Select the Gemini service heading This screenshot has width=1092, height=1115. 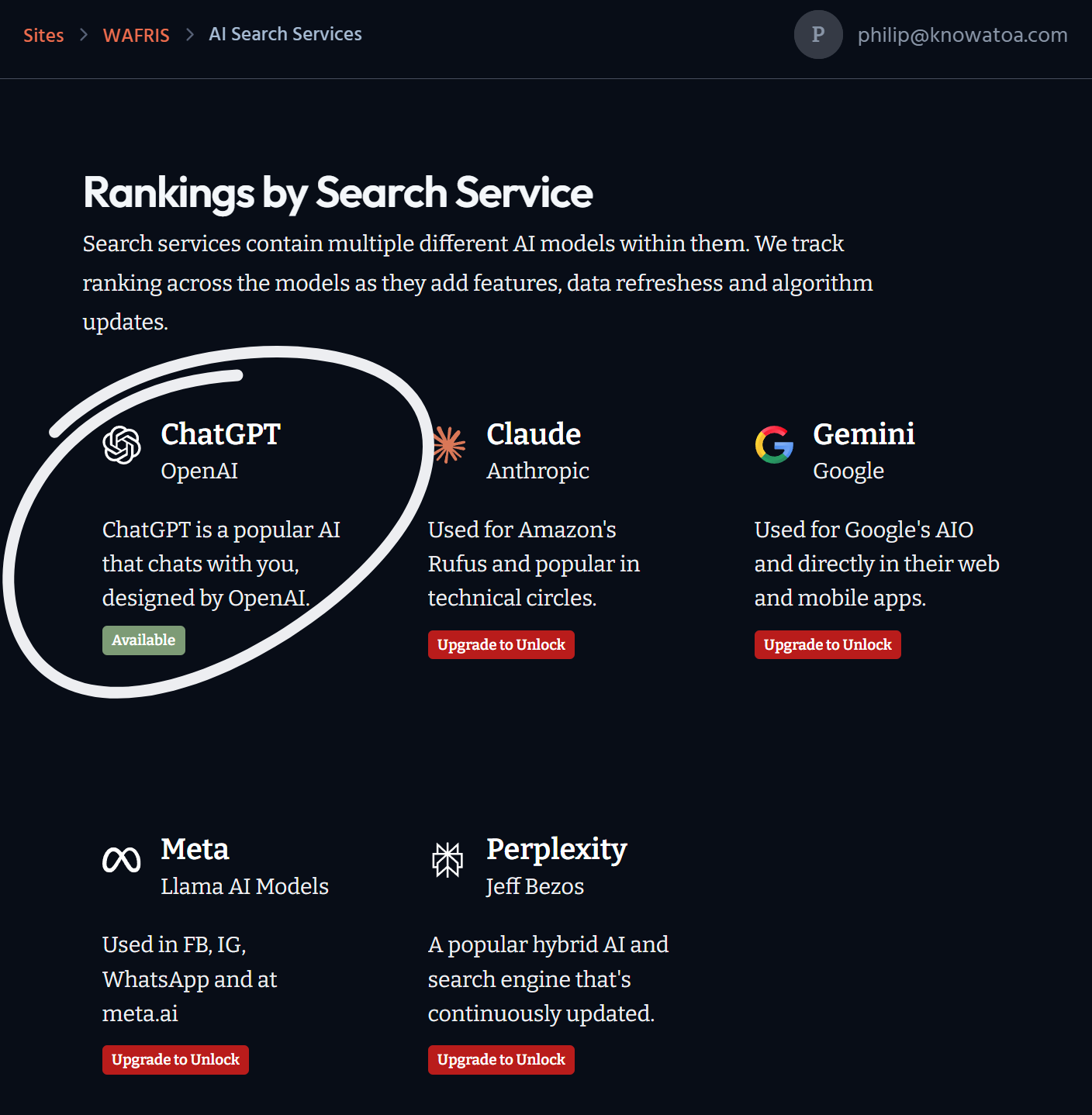[x=864, y=434]
